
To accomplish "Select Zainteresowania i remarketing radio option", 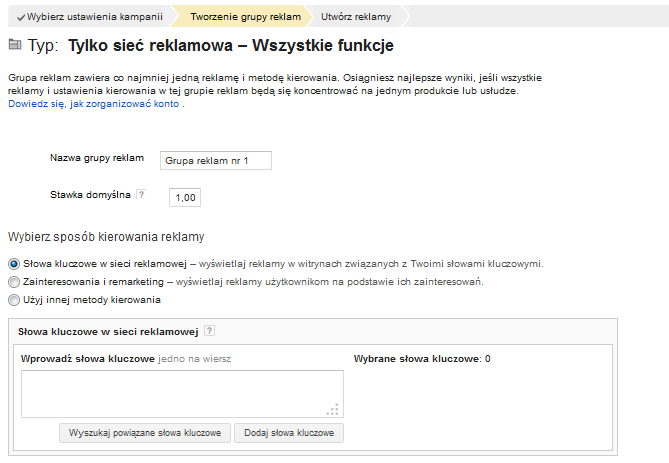I will pyautogui.click(x=13, y=282).
